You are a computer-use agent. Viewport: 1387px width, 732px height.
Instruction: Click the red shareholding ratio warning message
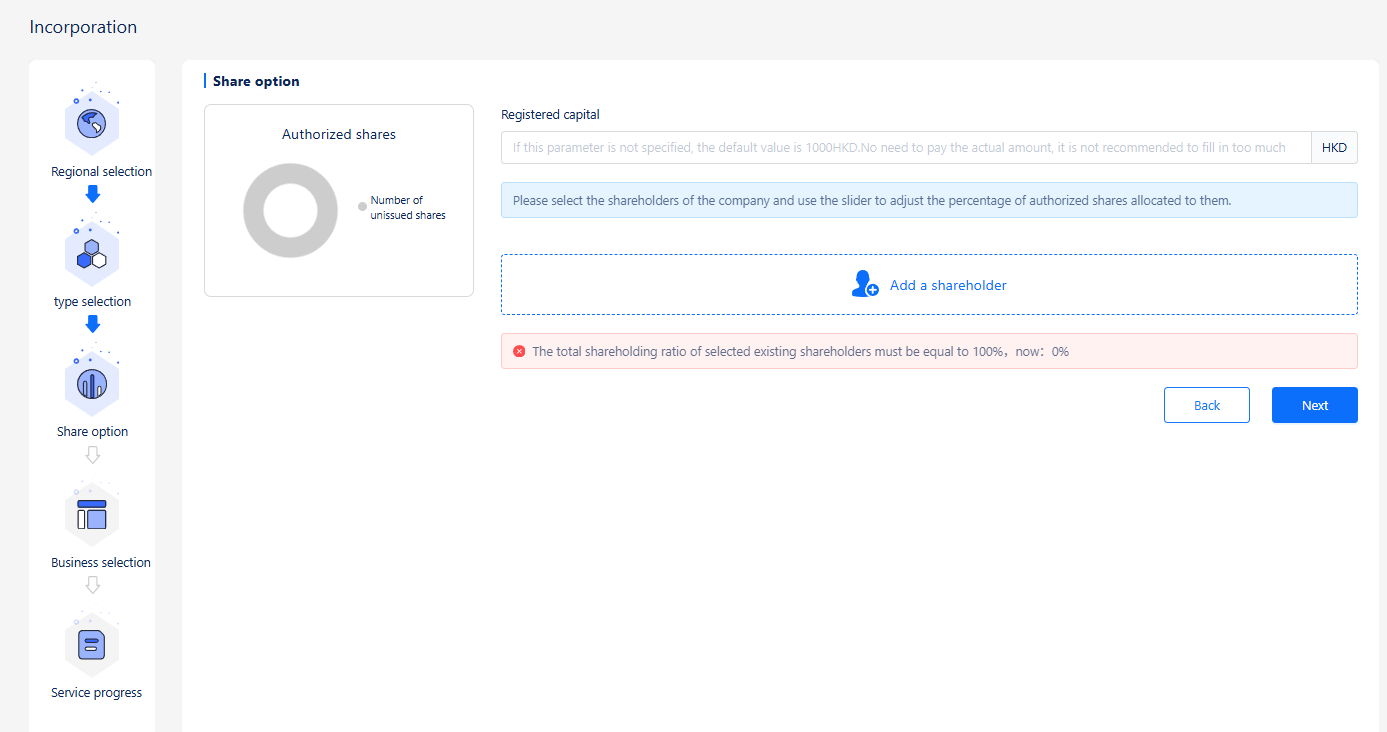[x=929, y=351]
